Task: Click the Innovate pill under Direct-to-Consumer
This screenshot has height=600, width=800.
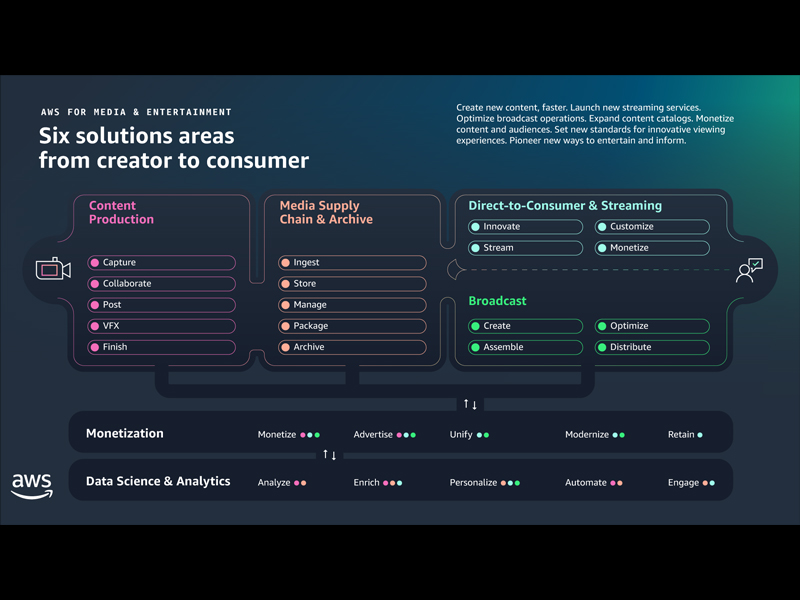Action: (525, 227)
